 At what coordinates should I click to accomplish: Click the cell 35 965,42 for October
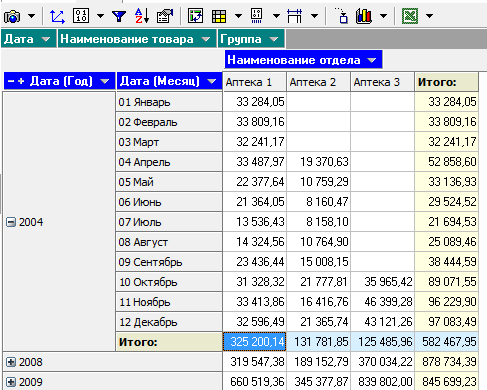point(382,282)
